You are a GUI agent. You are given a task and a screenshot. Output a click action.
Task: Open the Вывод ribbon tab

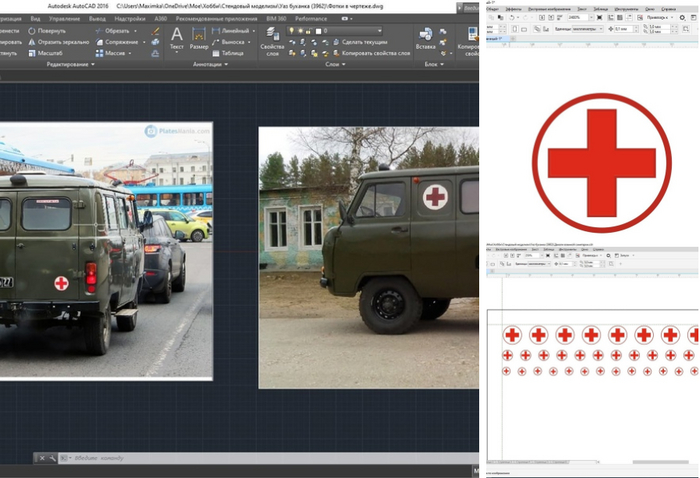tap(97, 19)
